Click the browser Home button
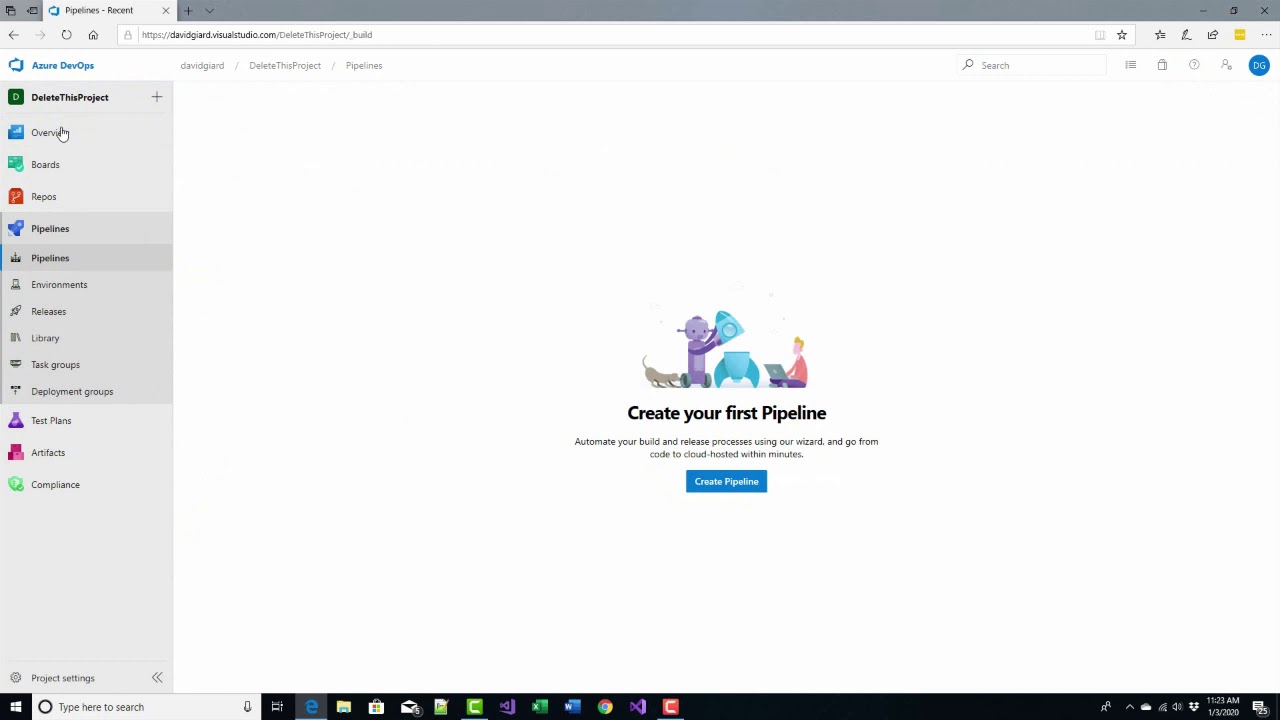Viewport: 1280px width, 720px height. [x=93, y=35]
